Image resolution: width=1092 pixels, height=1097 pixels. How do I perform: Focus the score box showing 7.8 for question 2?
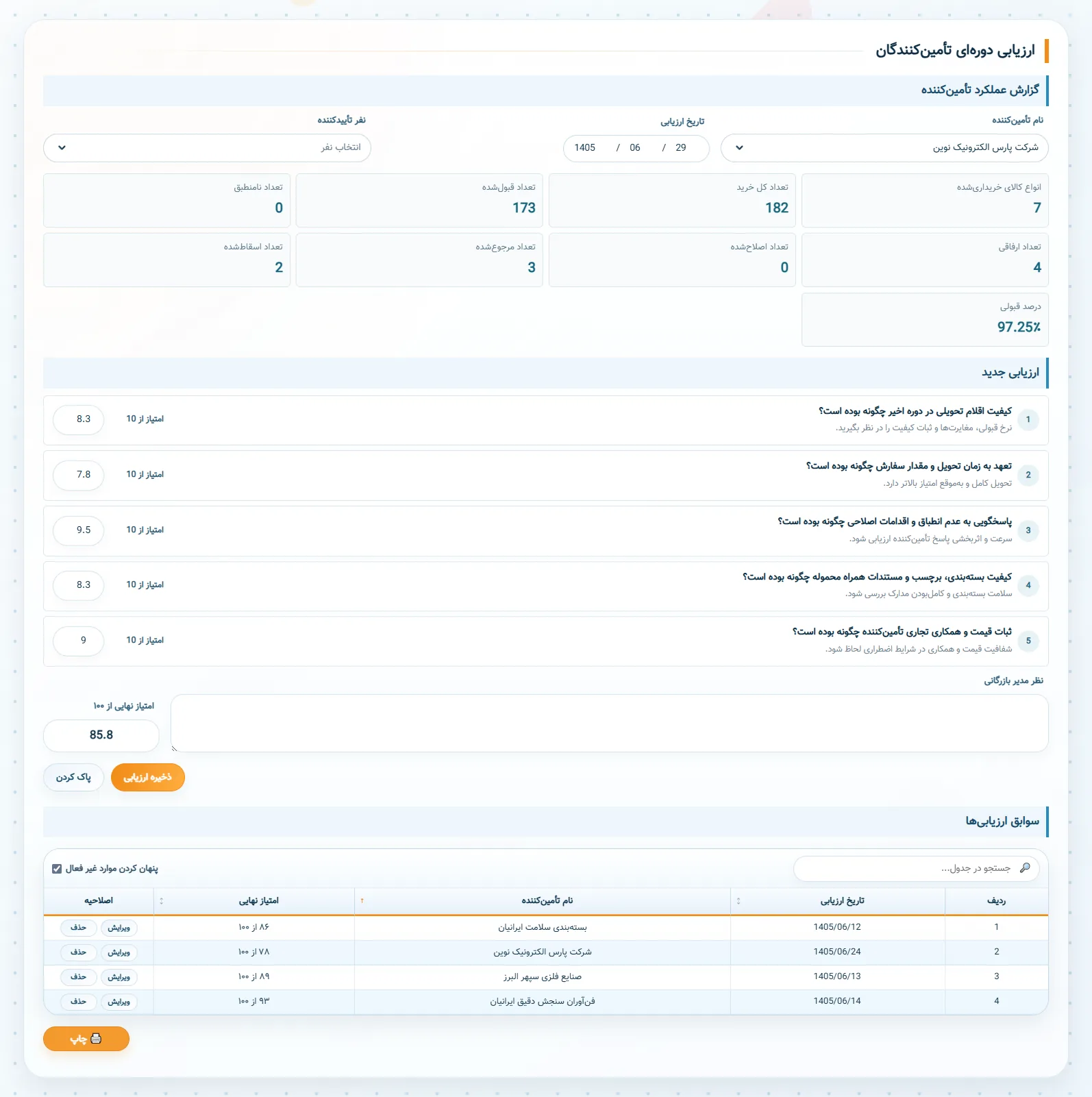79,475
